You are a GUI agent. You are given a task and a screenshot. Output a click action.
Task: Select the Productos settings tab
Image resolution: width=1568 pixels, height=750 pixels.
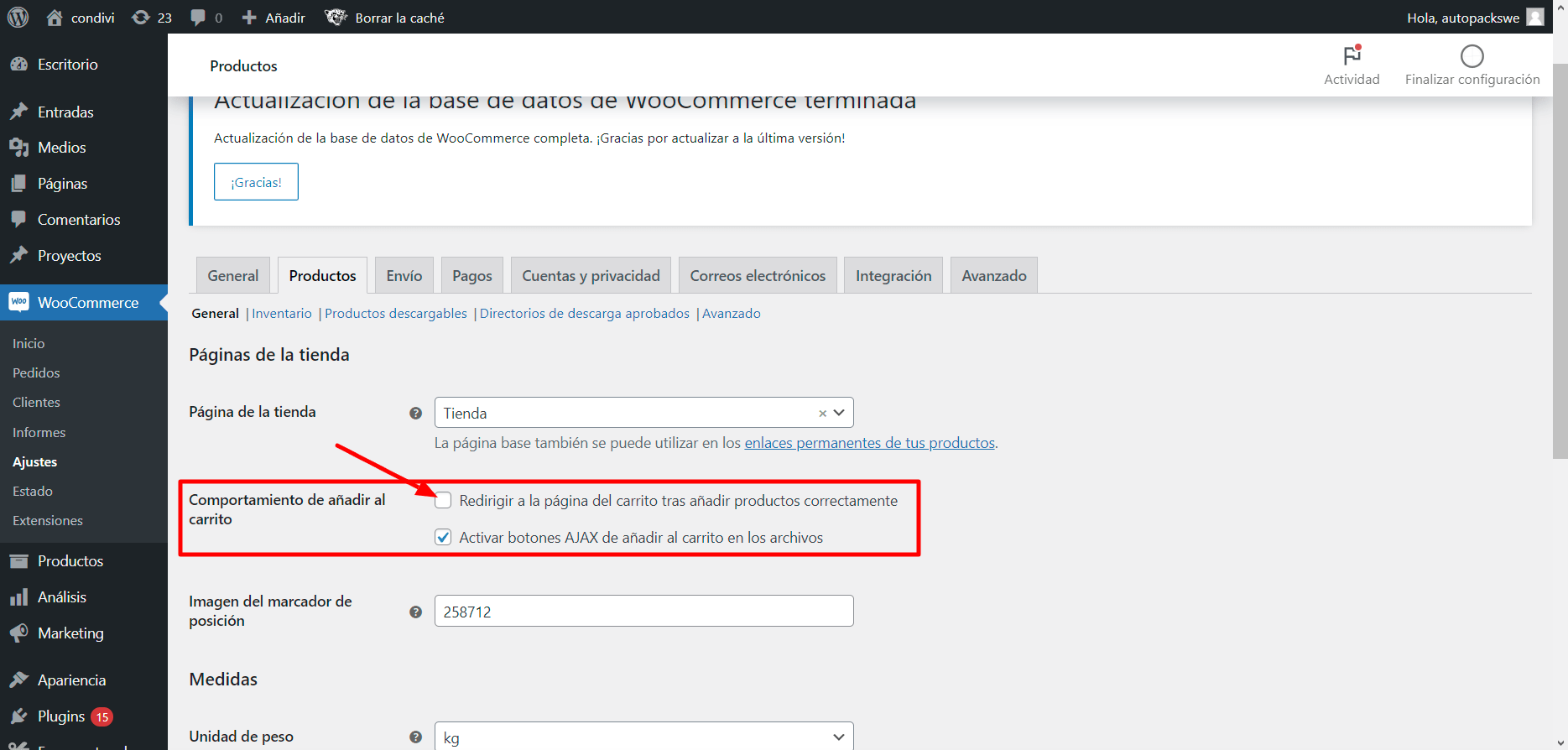point(322,275)
